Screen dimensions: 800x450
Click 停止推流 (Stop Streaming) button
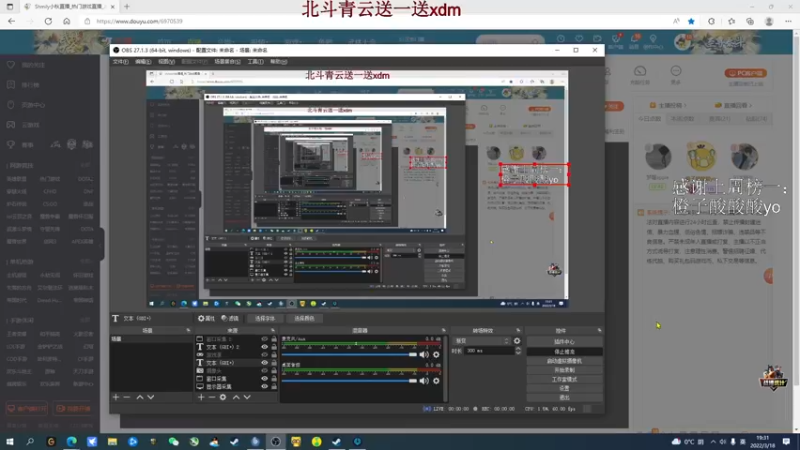coord(564,352)
